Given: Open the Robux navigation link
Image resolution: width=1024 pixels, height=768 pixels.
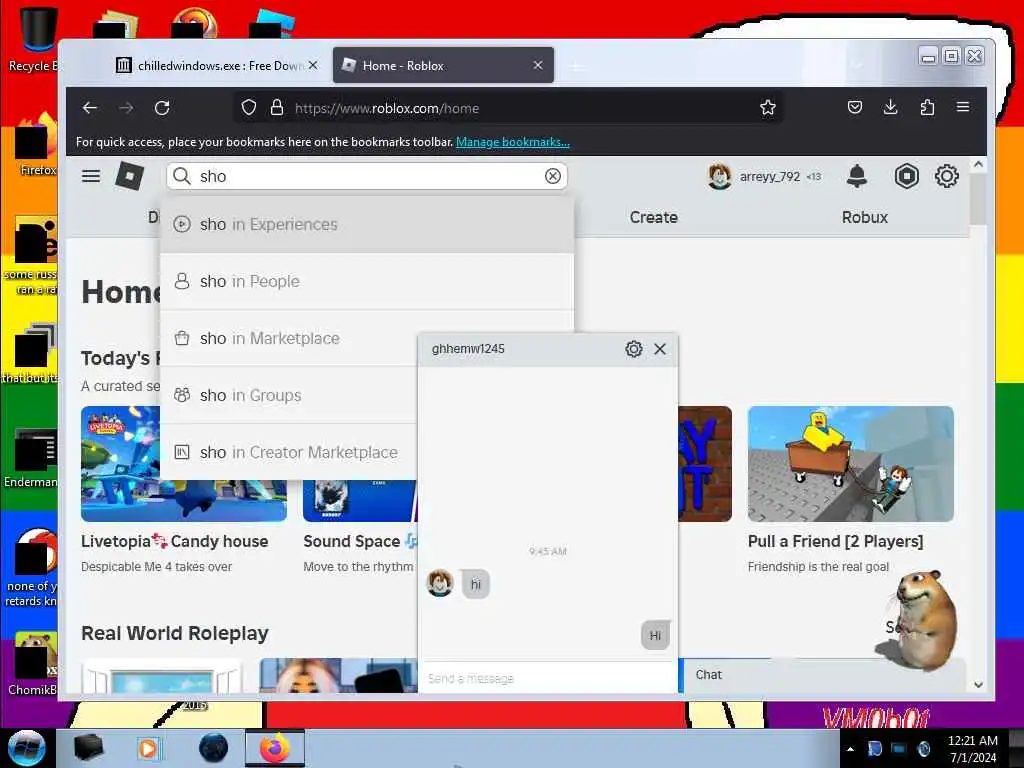Looking at the screenshot, I should coord(865,217).
